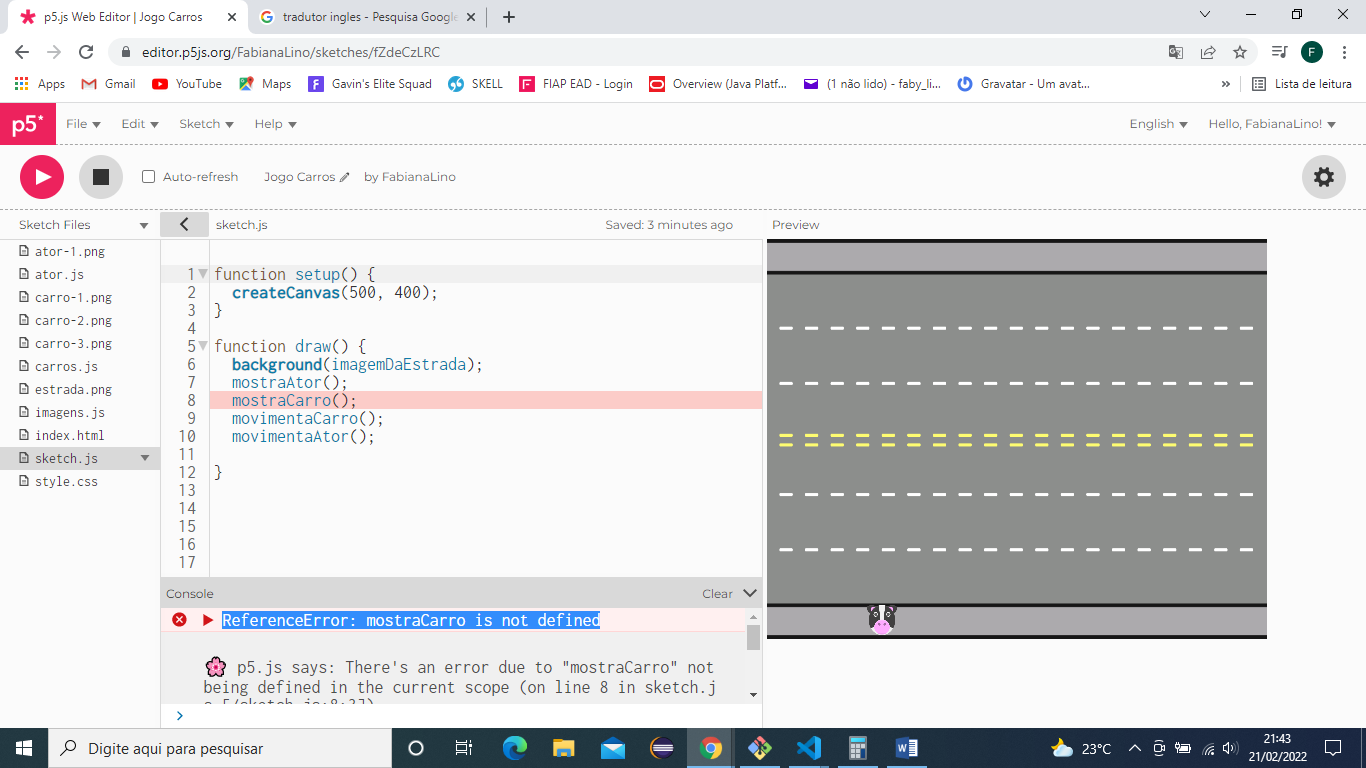Open sketch.js file options arrow
This screenshot has height=768, width=1366.
[145, 458]
